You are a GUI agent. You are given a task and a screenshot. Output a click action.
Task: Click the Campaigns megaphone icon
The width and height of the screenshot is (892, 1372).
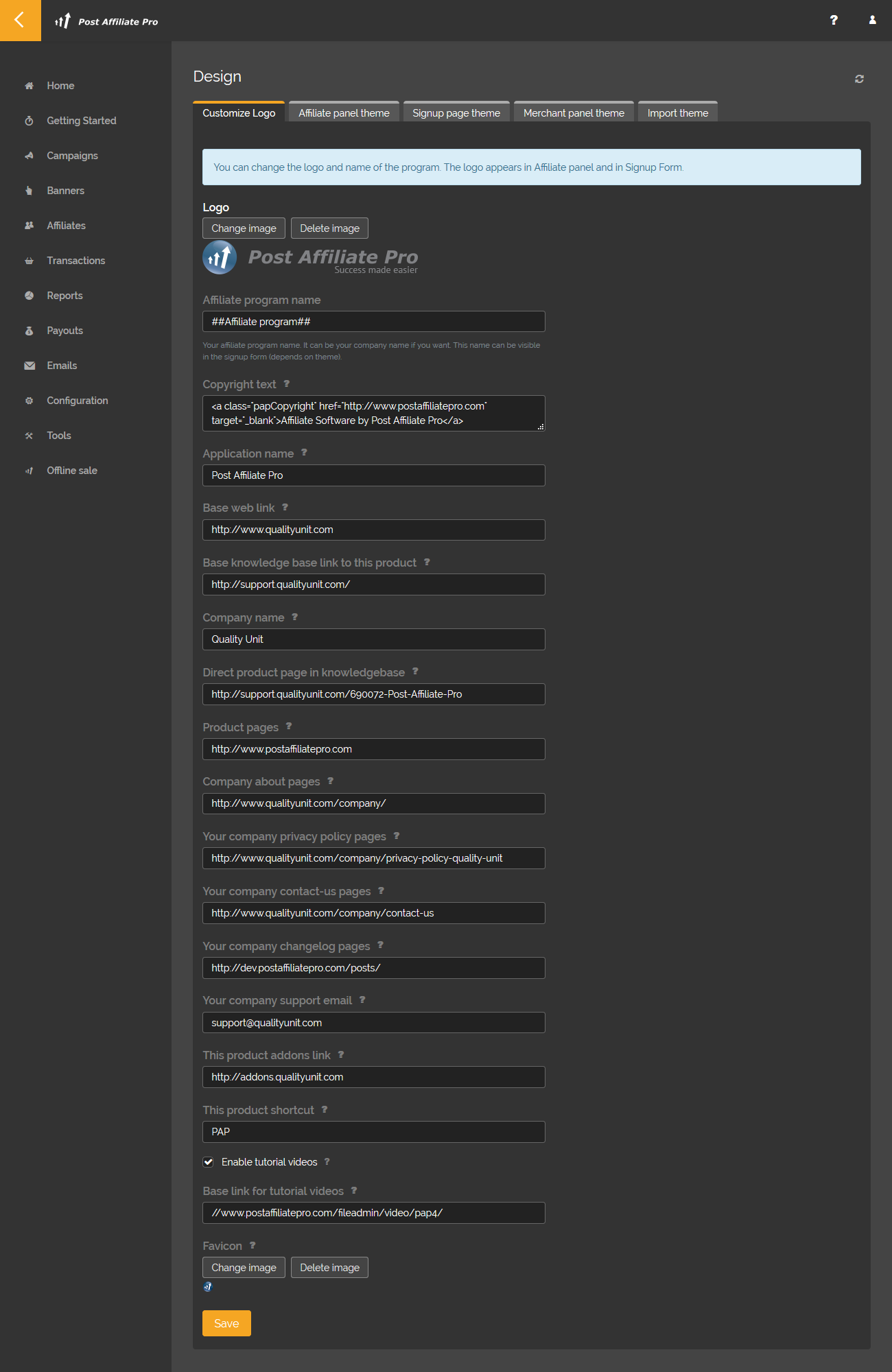(x=29, y=156)
